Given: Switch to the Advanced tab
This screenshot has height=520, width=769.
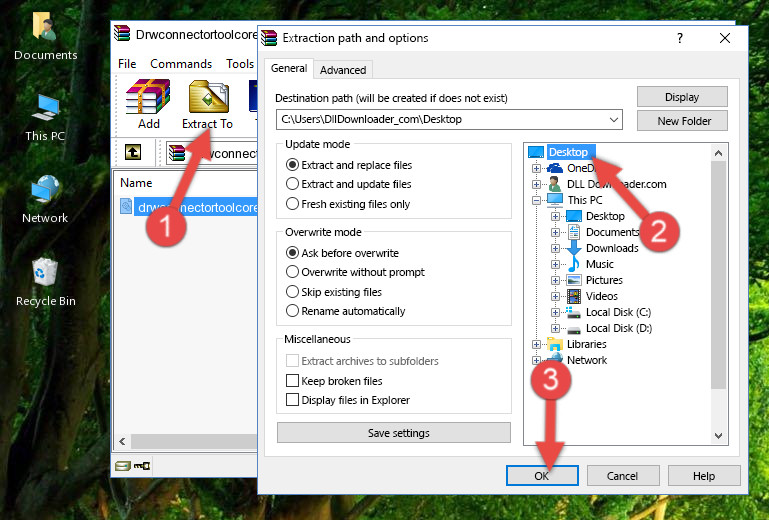Looking at the screenshot, I should [343, 70].
